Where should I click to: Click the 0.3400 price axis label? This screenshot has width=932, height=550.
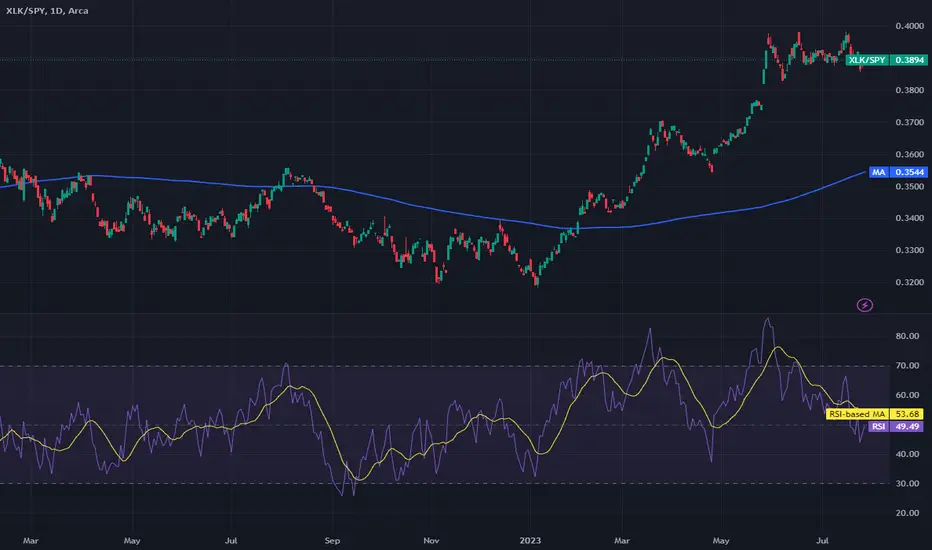point(909,218)
